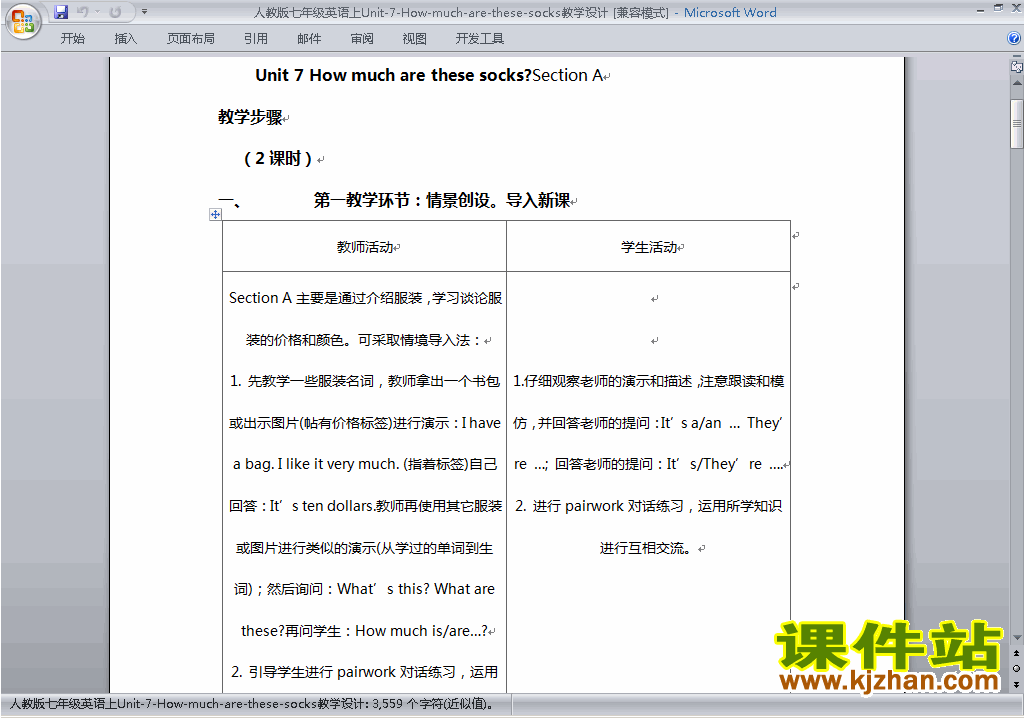Click the heading '第一教学环节：情景创设。导入新课'
Screen dimensions: 1024x718
click(442, 200)
